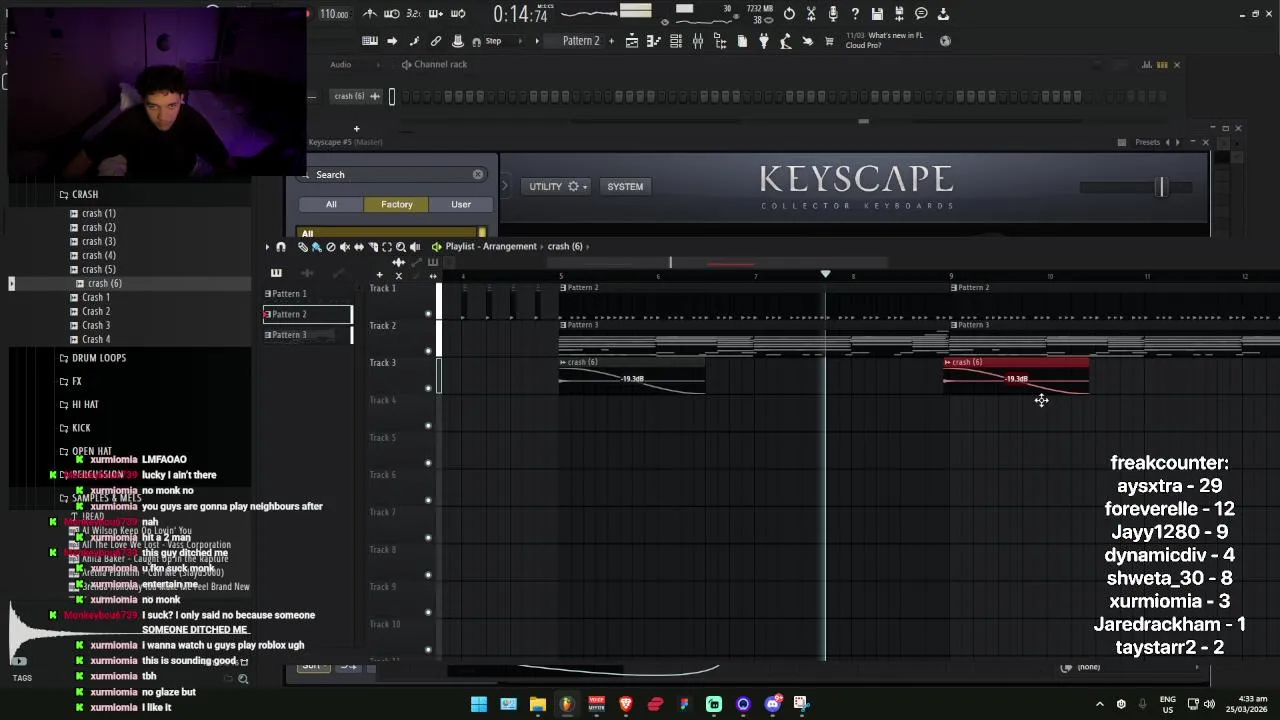The image size is (1280, 720).
Task: Select the playlist slip tool
Action: (x=359, y=247)
